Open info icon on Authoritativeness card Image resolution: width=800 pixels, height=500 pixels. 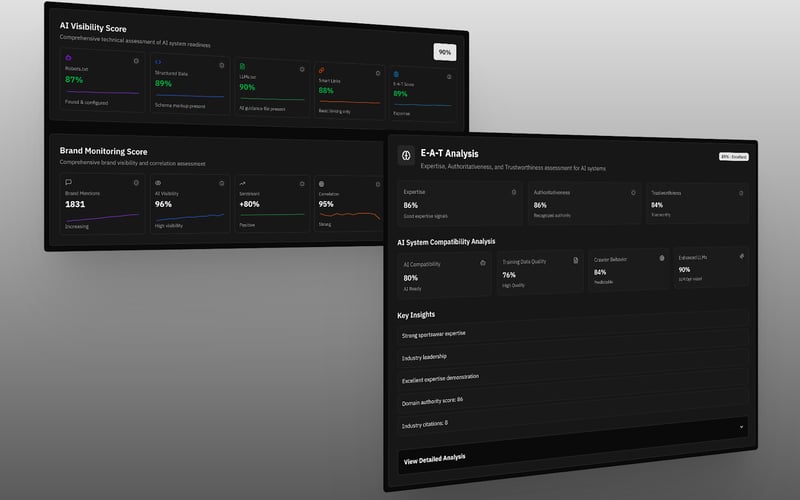click(633, 193)
